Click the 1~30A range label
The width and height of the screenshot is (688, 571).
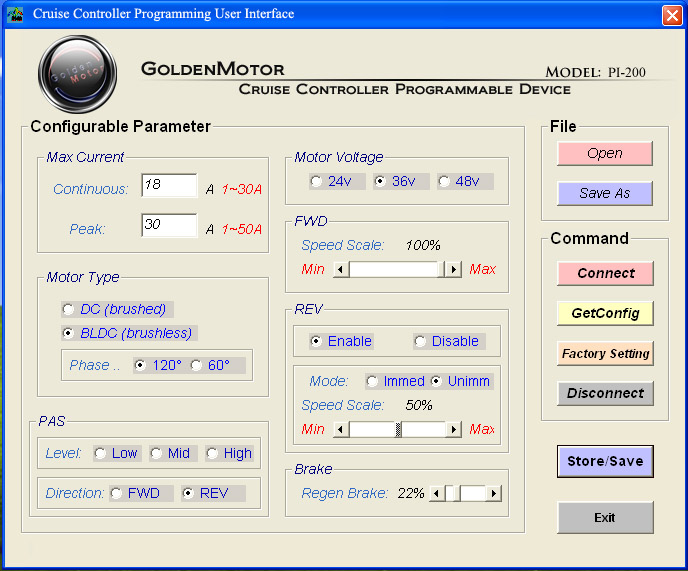click(x=242, y=189)
